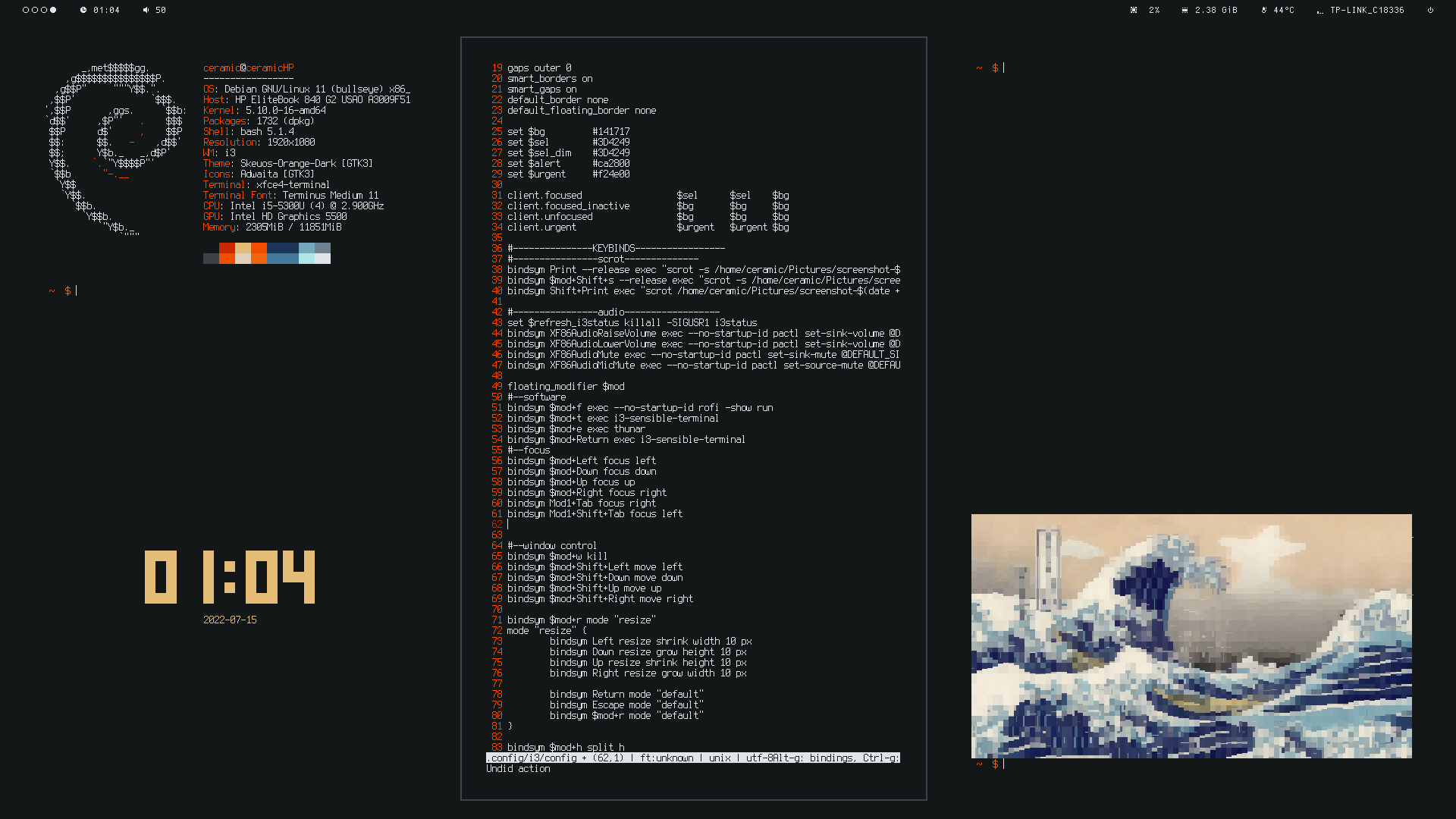Click the 2.38 GiB memory readout
The height and width of the screenshot is (819, 1456).
(1216, 10)
